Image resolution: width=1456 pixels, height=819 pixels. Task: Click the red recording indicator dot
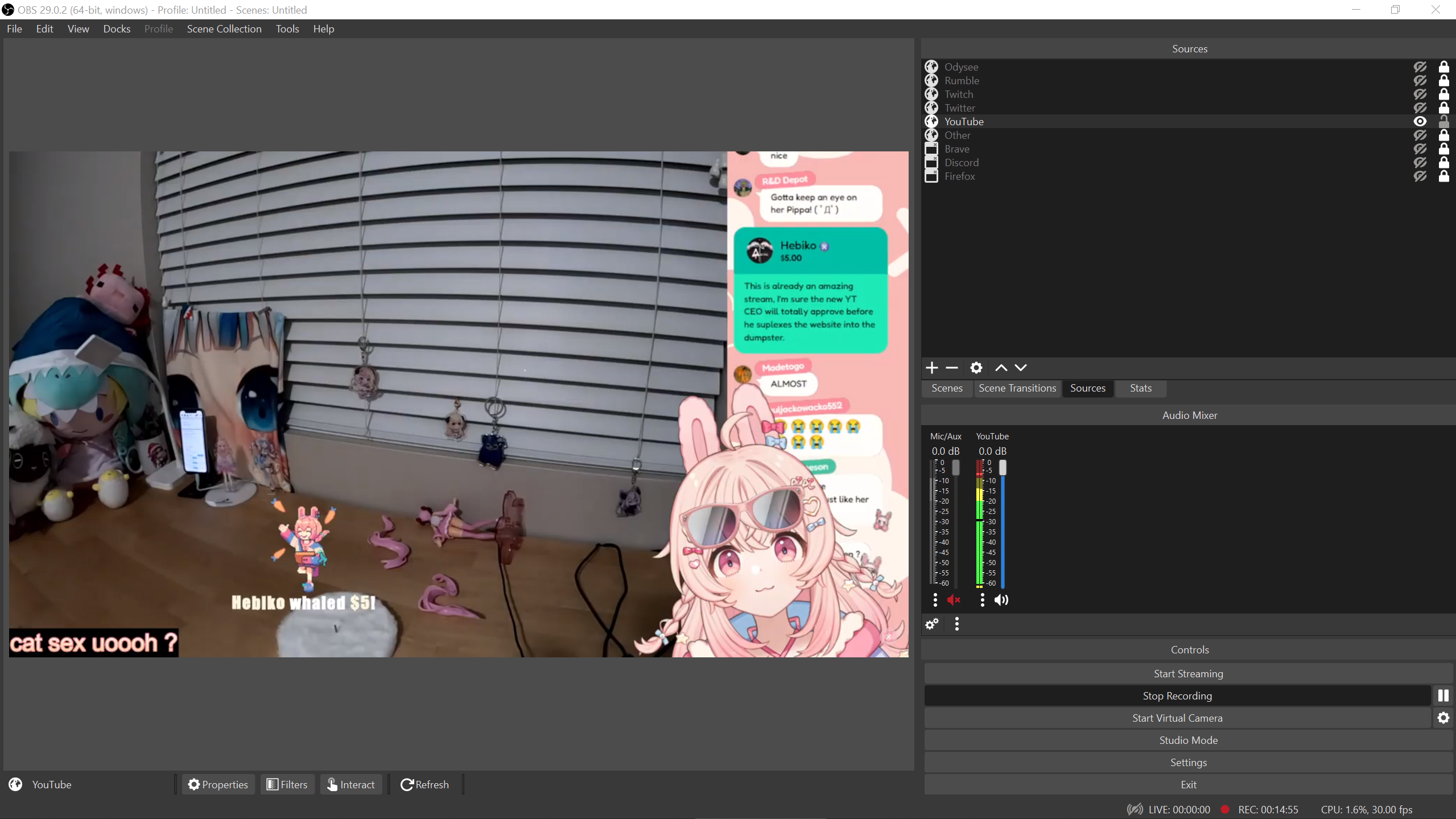1226,809
